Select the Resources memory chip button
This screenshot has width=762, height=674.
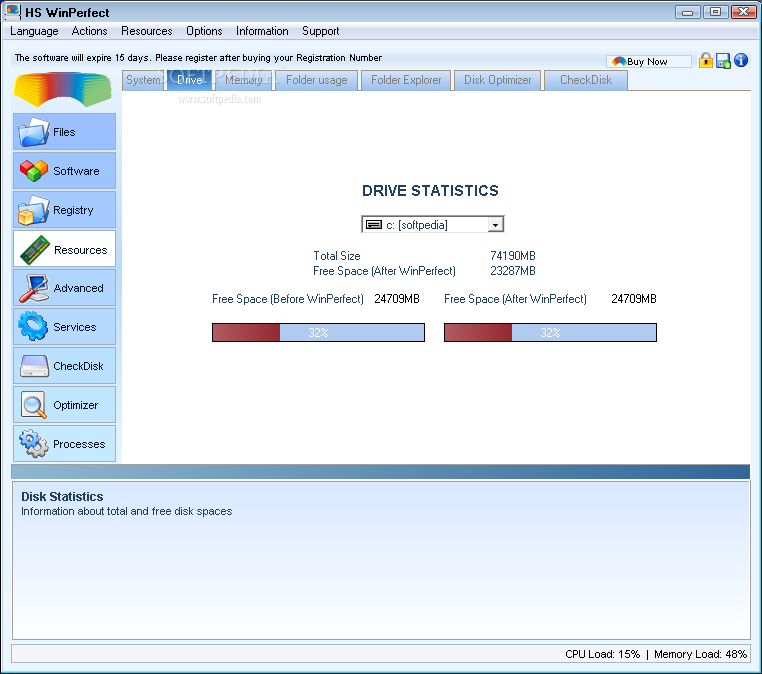coord(64,249)
